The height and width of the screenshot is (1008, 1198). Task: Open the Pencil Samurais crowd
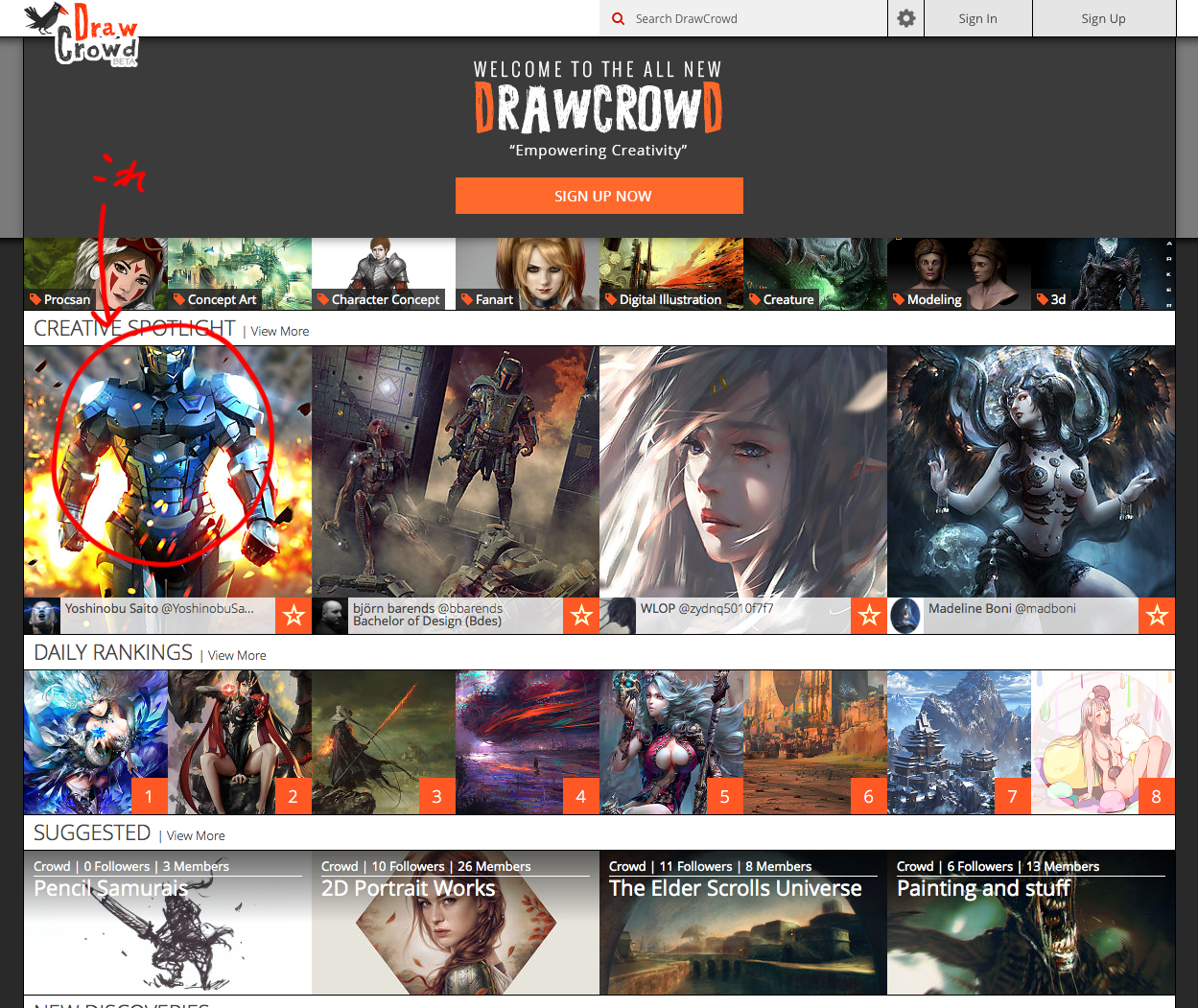click(168, 923)
